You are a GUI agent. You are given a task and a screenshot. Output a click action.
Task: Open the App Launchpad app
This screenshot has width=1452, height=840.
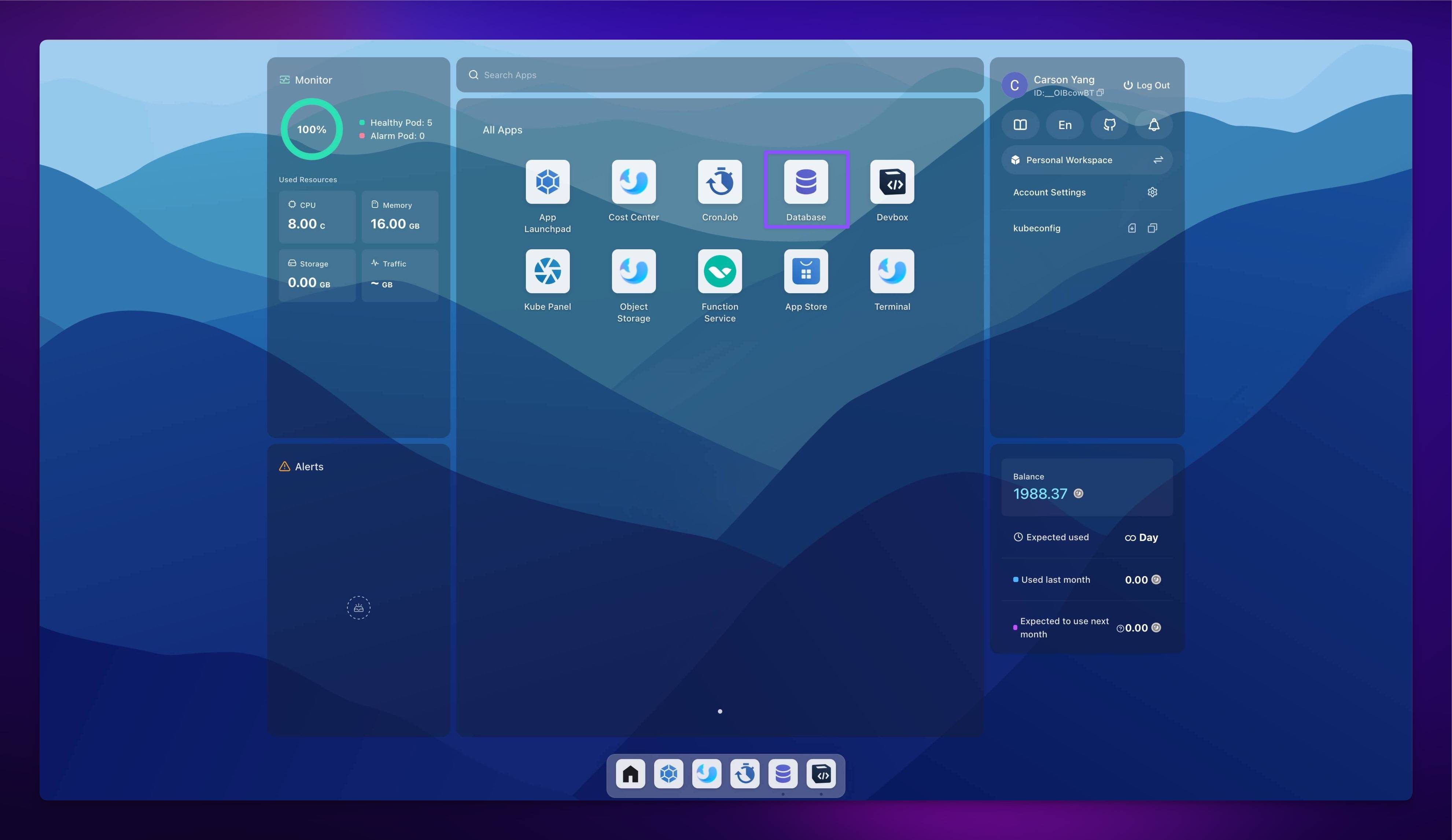[x=548, y=182]
